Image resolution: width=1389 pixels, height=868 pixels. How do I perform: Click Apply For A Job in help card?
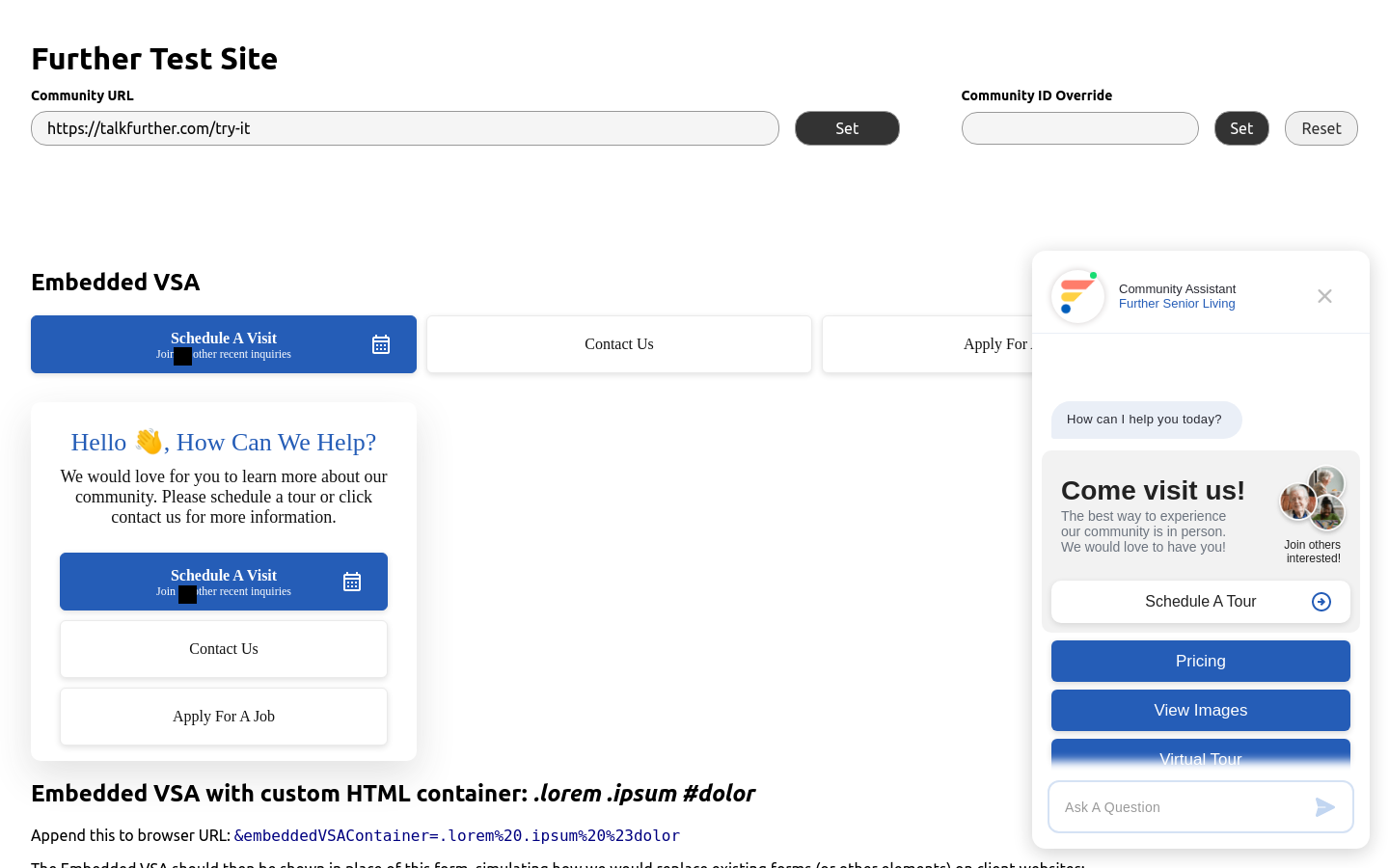pos(224,717)
